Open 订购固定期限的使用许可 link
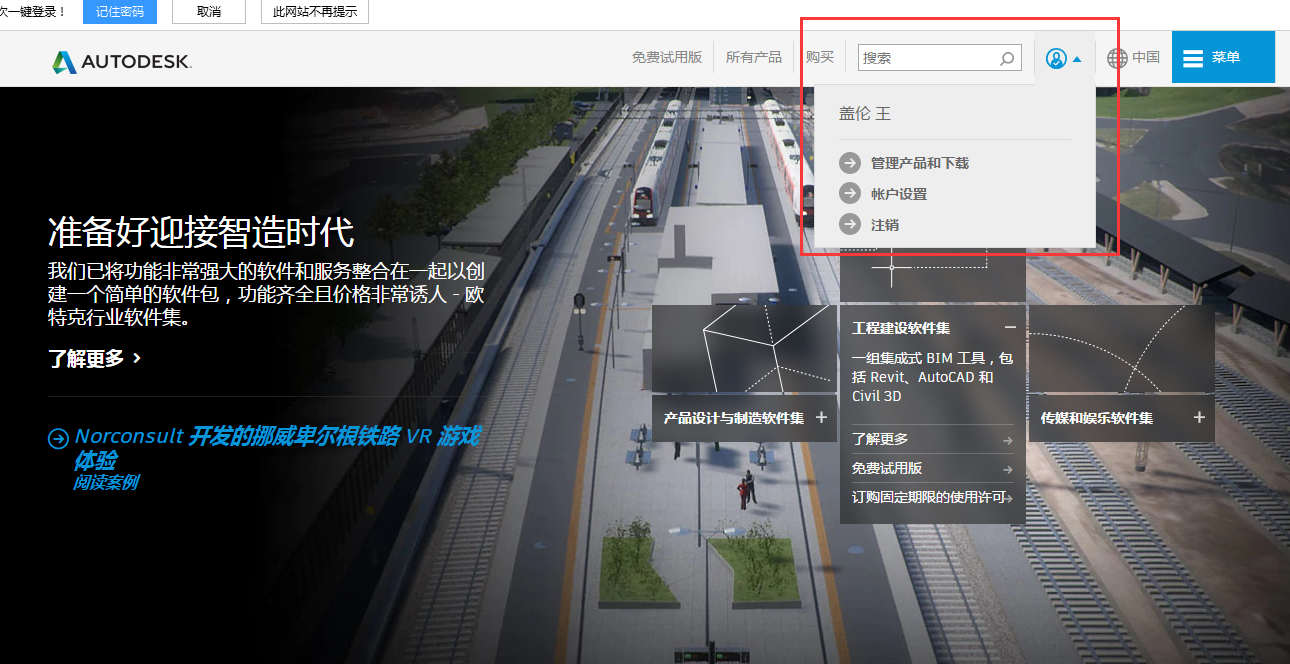The width and height of the screenshot is (1290, 664). [x=932, y=497]
